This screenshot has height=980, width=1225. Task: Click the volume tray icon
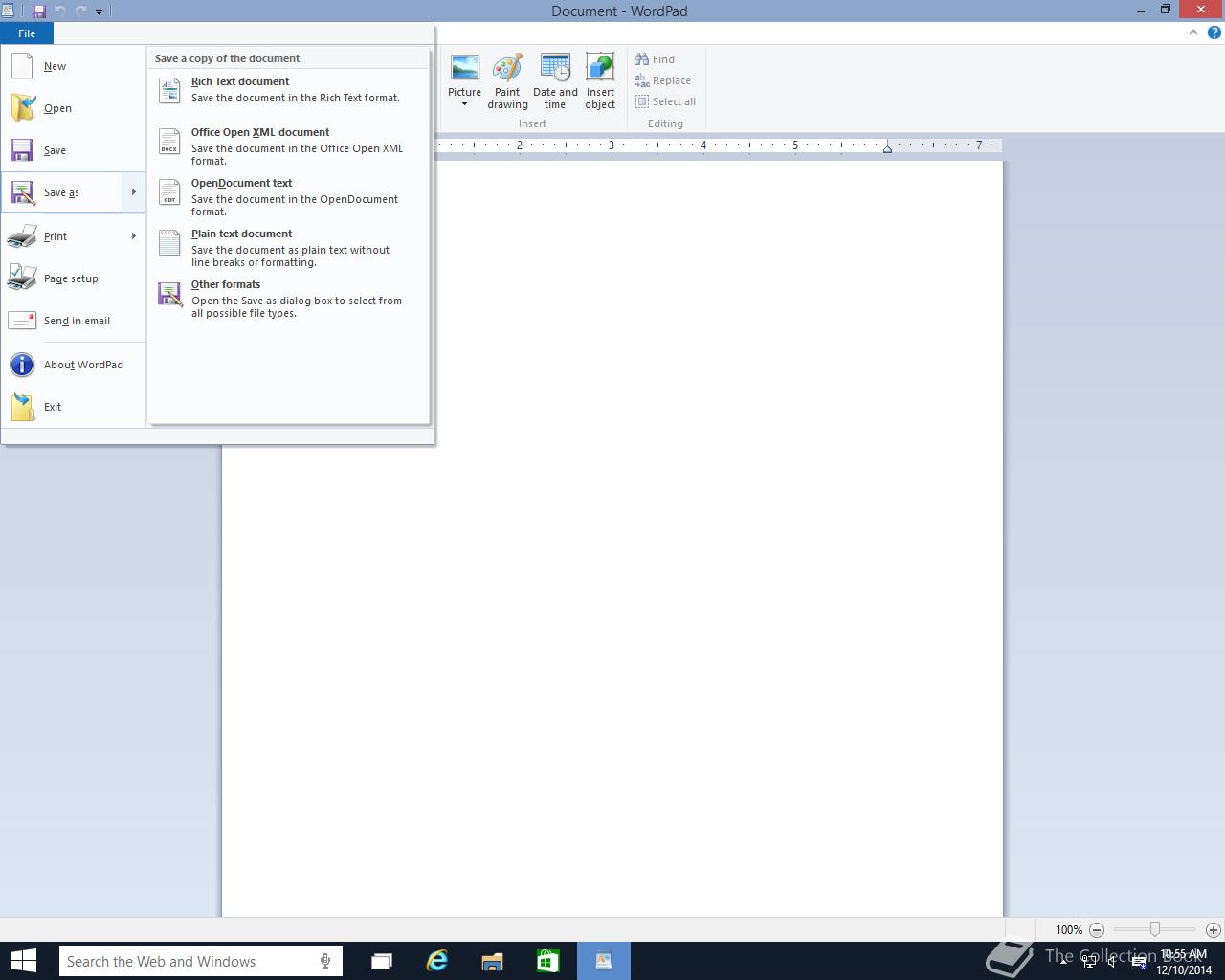[x=1112, y=962]
